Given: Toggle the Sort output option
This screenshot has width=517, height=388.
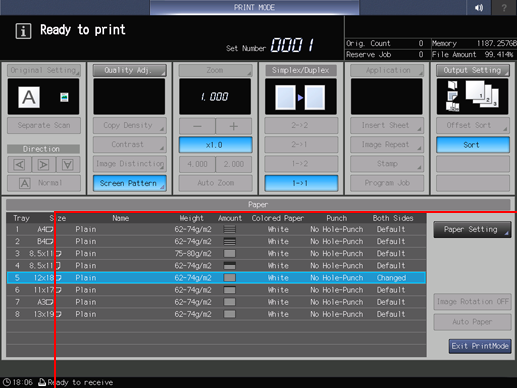Looking at the screenshot, I should 473,145.
